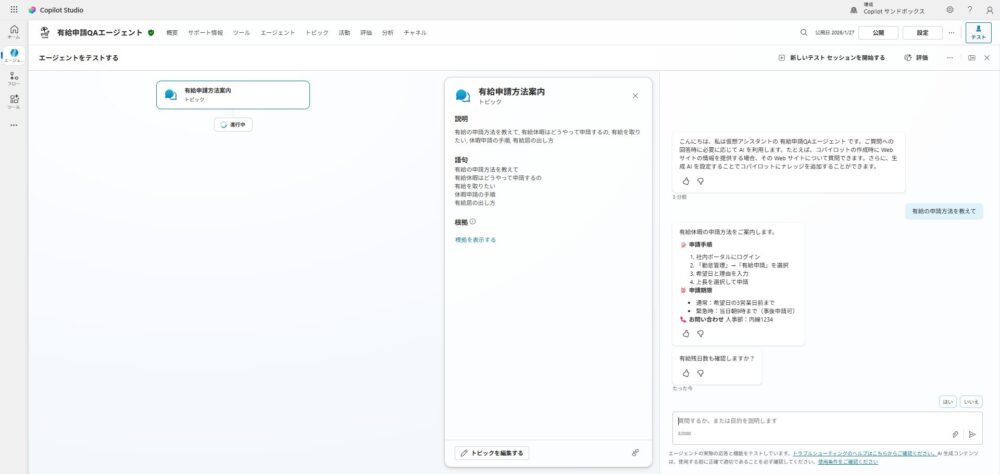Screen dimensions: 1000x474
Task: Open Tools from the left sidebar
Action: (14, 101)
